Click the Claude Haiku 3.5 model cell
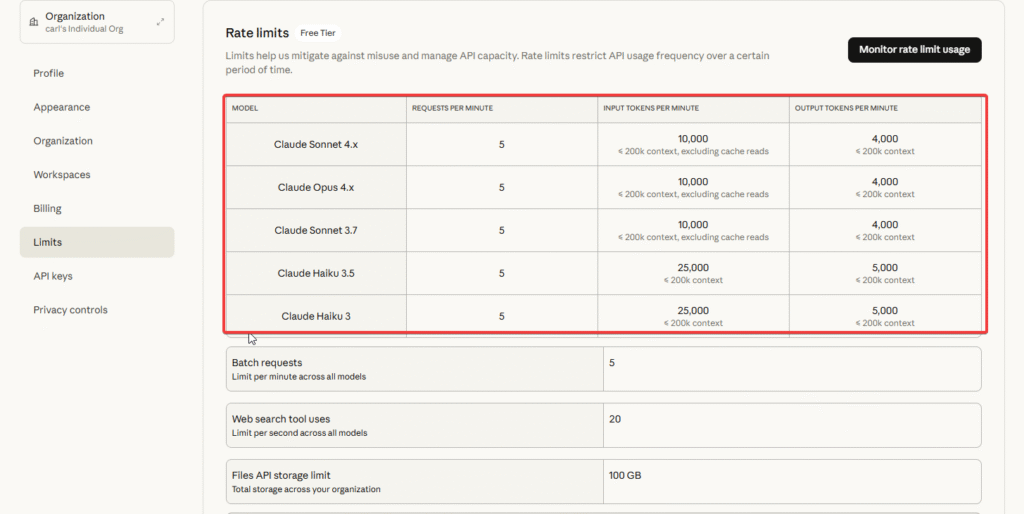The width and height of the screenshot is (1024, 514). click(316, 273)
